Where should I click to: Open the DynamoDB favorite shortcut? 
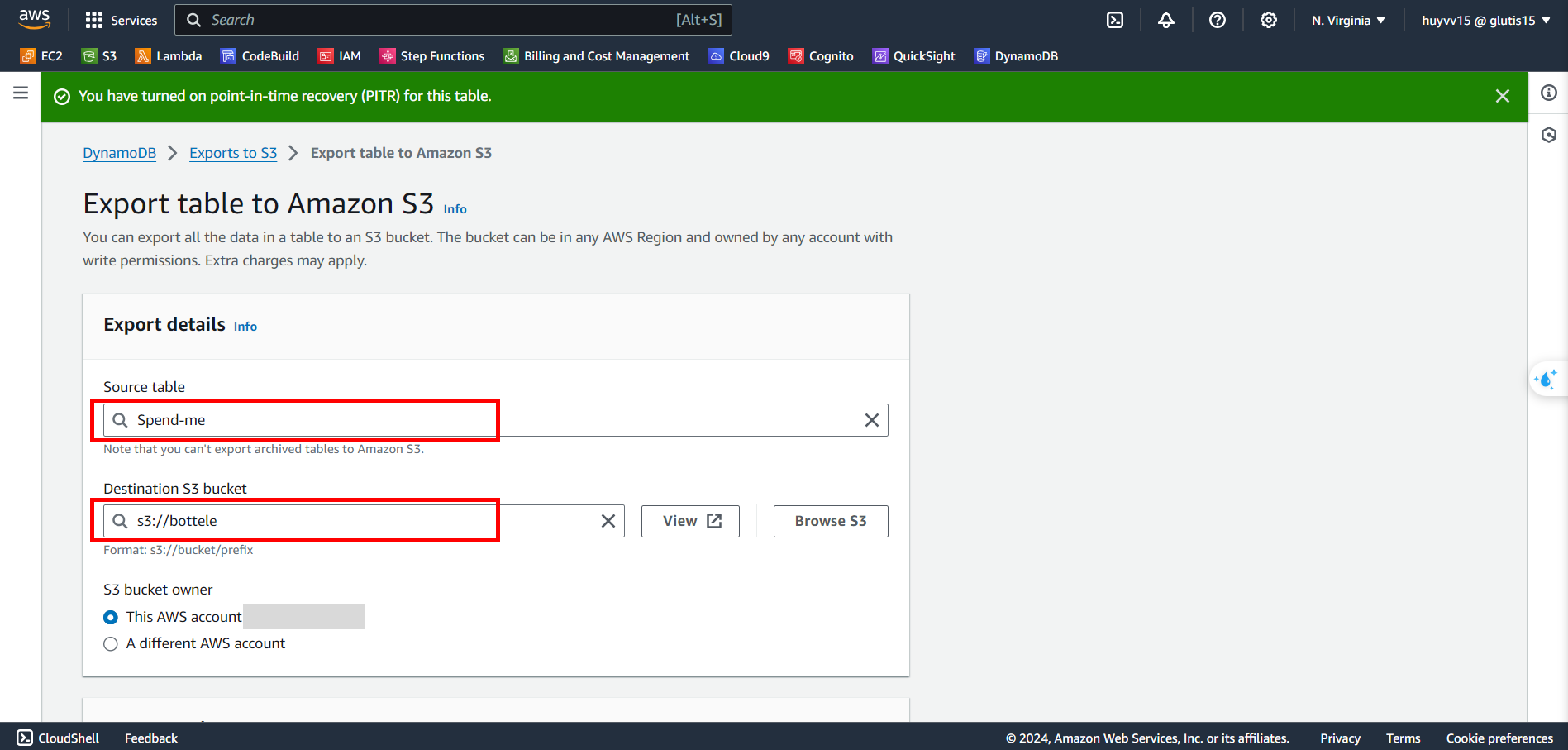pos(1017,56)
